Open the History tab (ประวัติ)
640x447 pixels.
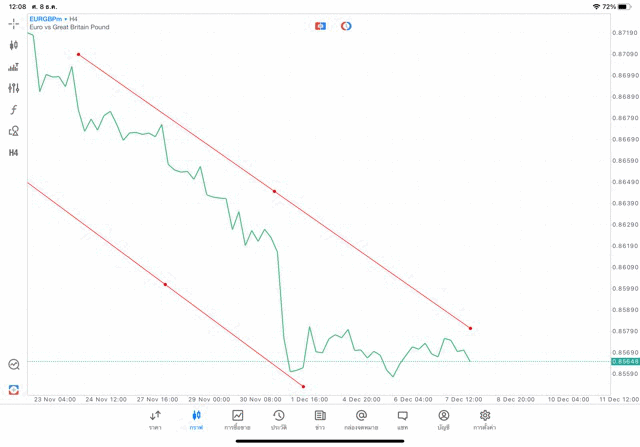(279, 419)
